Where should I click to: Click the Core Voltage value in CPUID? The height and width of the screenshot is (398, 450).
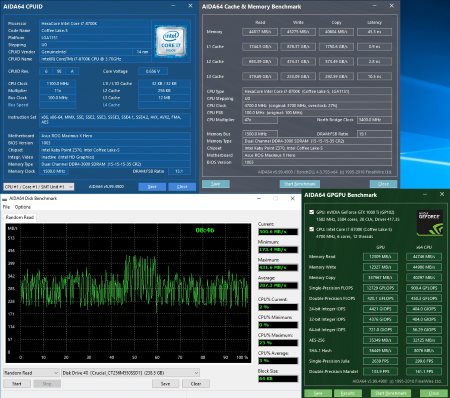[x=153, y=71]
